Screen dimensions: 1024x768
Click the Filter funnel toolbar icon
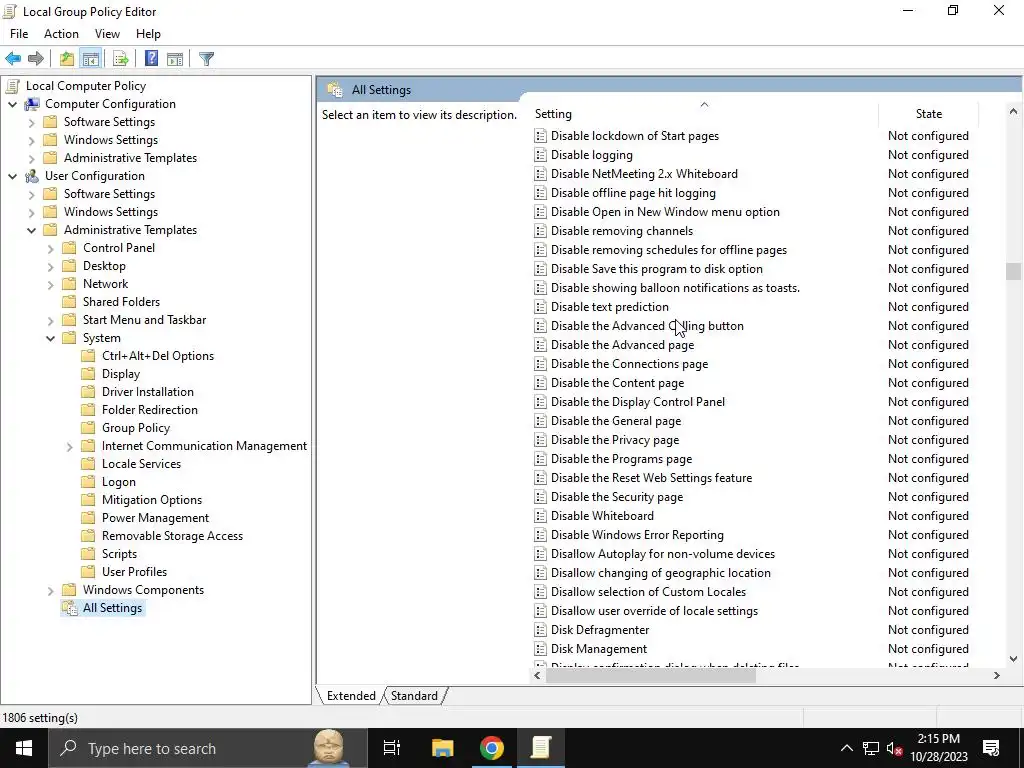click(x=206, y=59)
